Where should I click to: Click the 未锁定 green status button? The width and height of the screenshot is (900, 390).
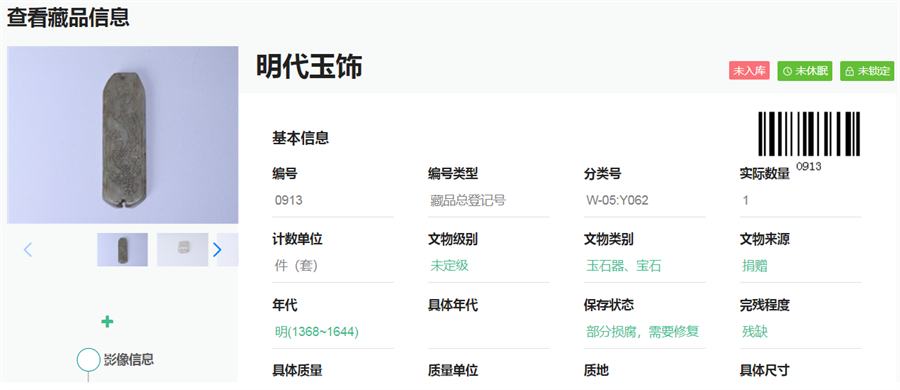(867, 71)
